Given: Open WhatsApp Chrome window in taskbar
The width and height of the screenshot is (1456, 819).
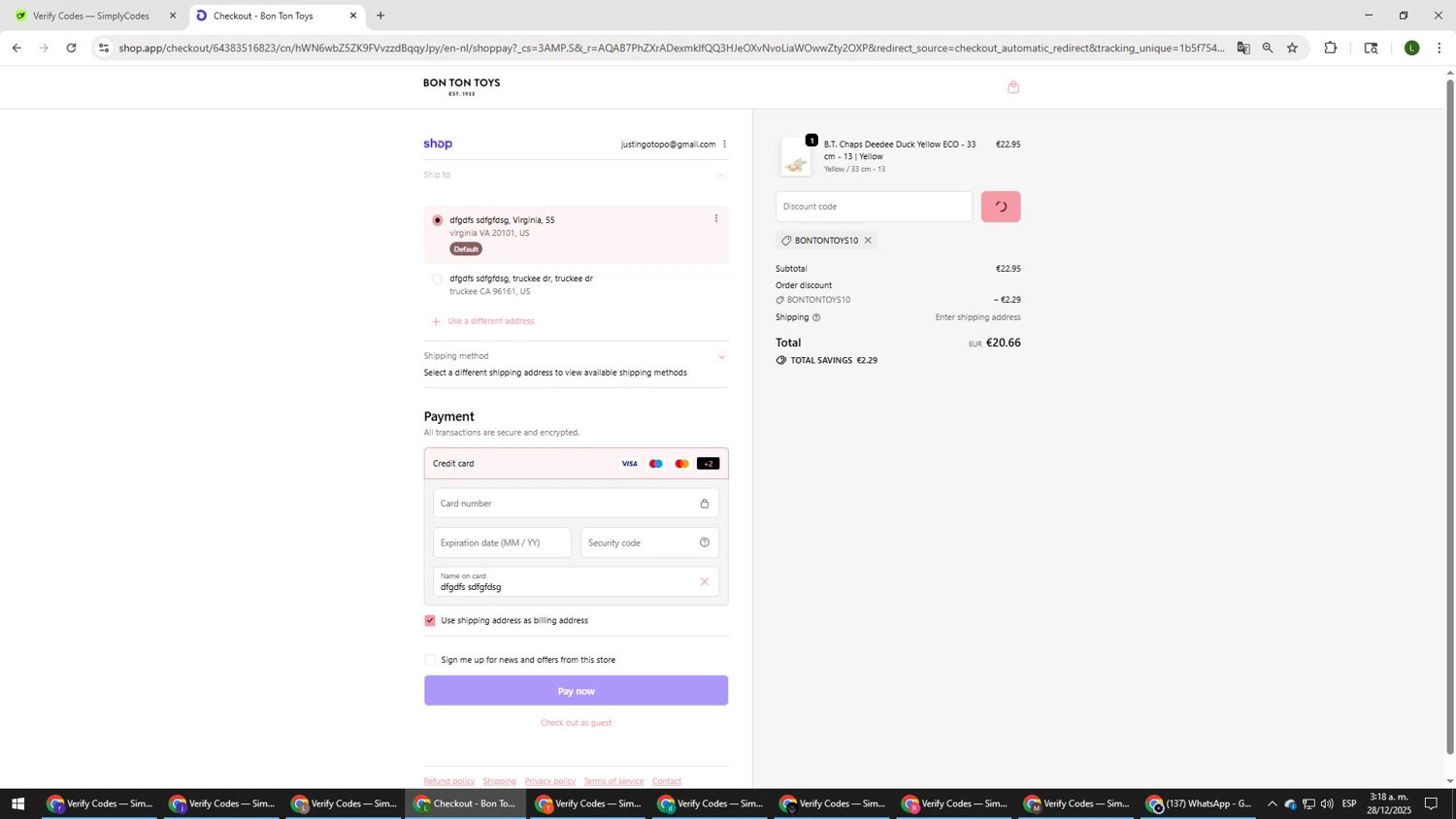Looking at the screenshot, I should (x=1200, y=803).
